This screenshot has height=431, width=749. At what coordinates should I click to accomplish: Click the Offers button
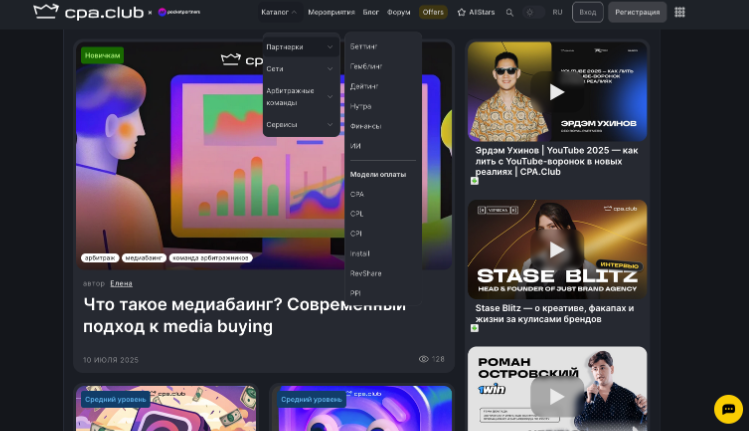(433, 12)
